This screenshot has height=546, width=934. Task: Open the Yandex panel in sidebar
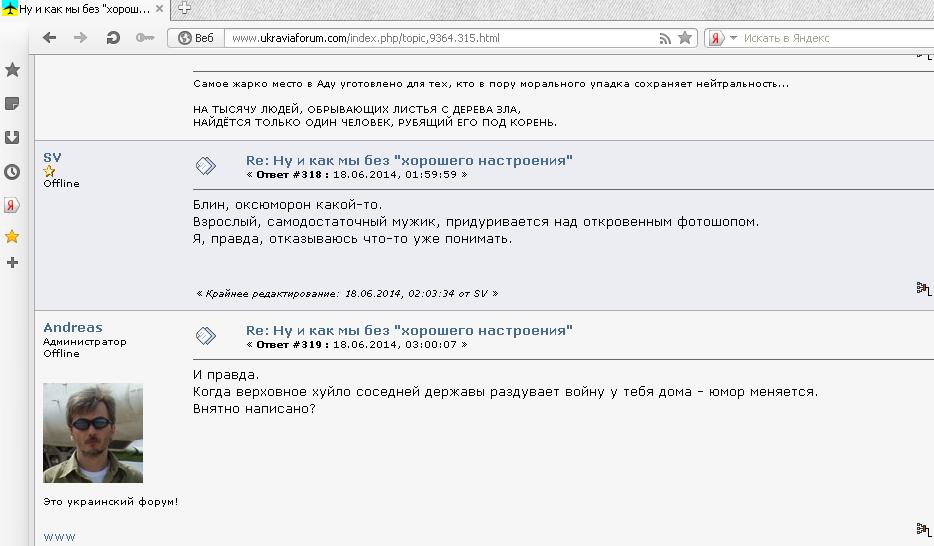[x=13, y=204]
